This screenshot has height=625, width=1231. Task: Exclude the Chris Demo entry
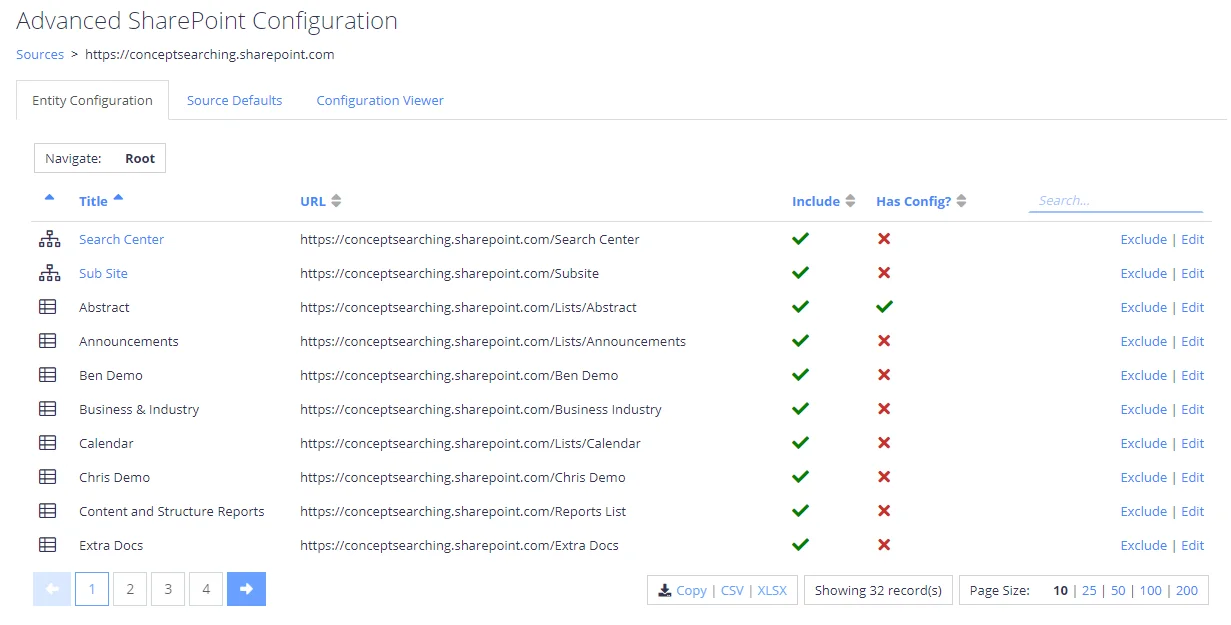[1143, 478]
